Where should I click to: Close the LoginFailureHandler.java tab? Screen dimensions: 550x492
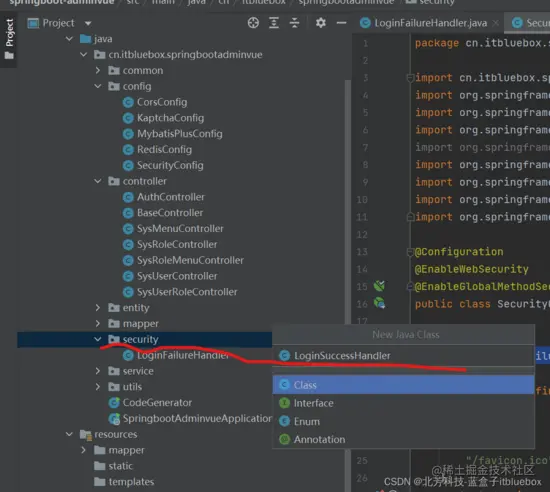click(x=496, y=23)
